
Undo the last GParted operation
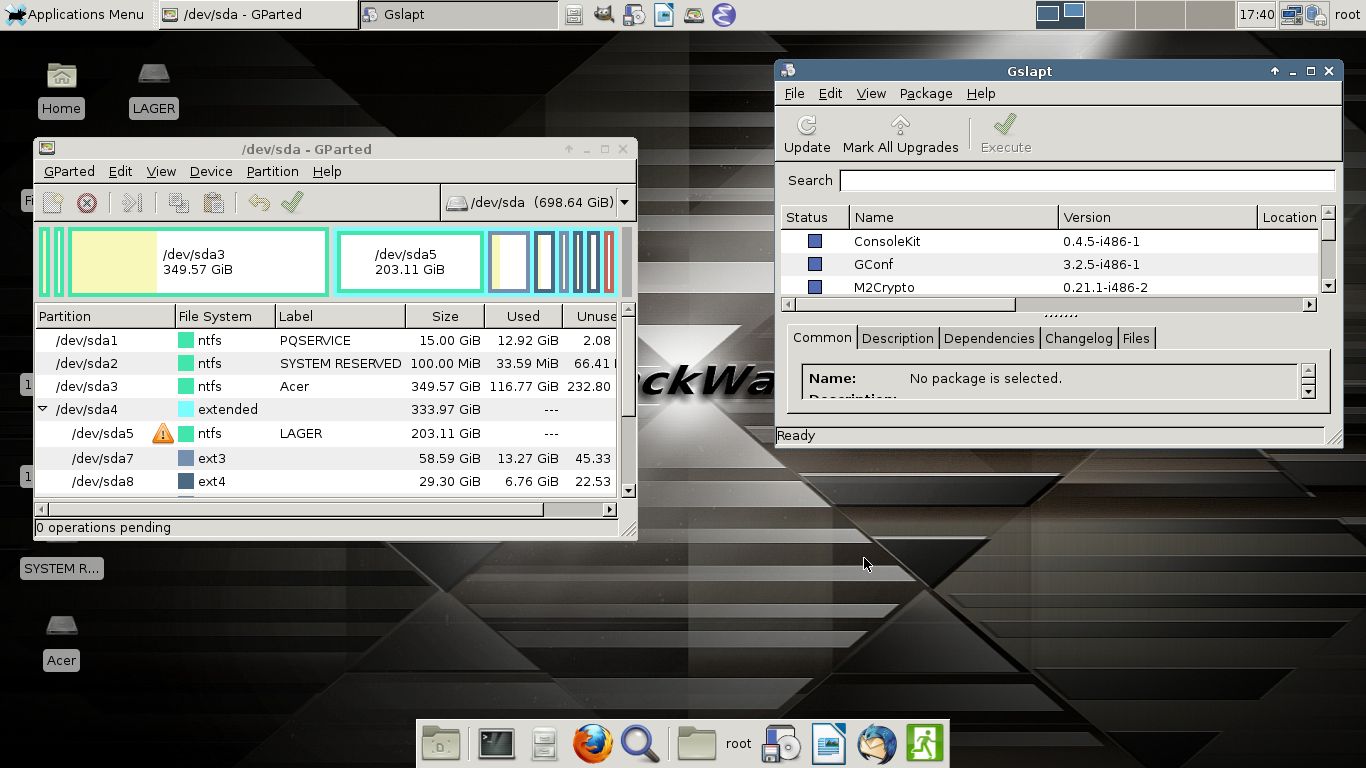click(259, 203)
